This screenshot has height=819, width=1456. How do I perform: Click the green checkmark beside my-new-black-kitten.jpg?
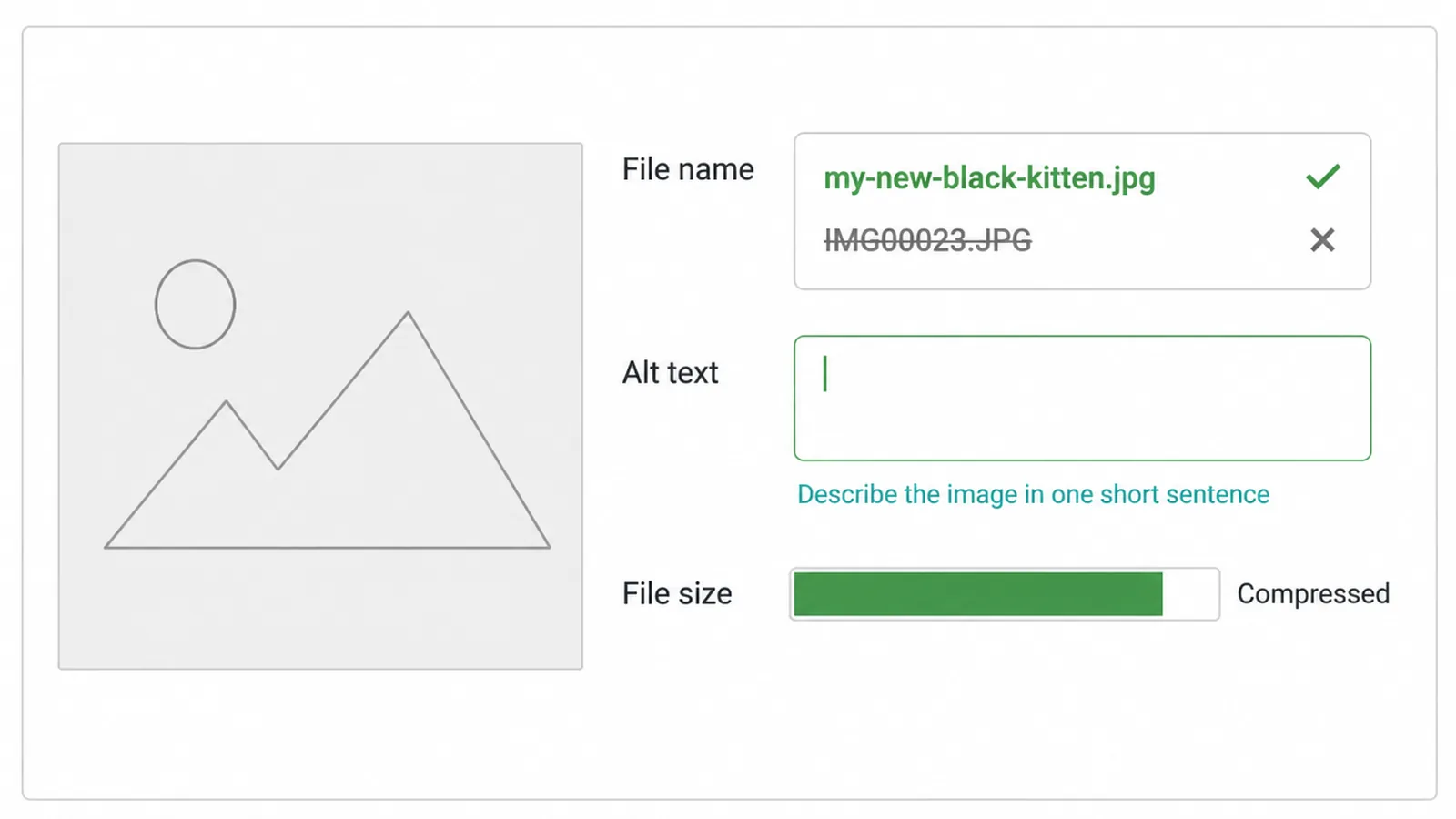click(x=1322, y=177)
